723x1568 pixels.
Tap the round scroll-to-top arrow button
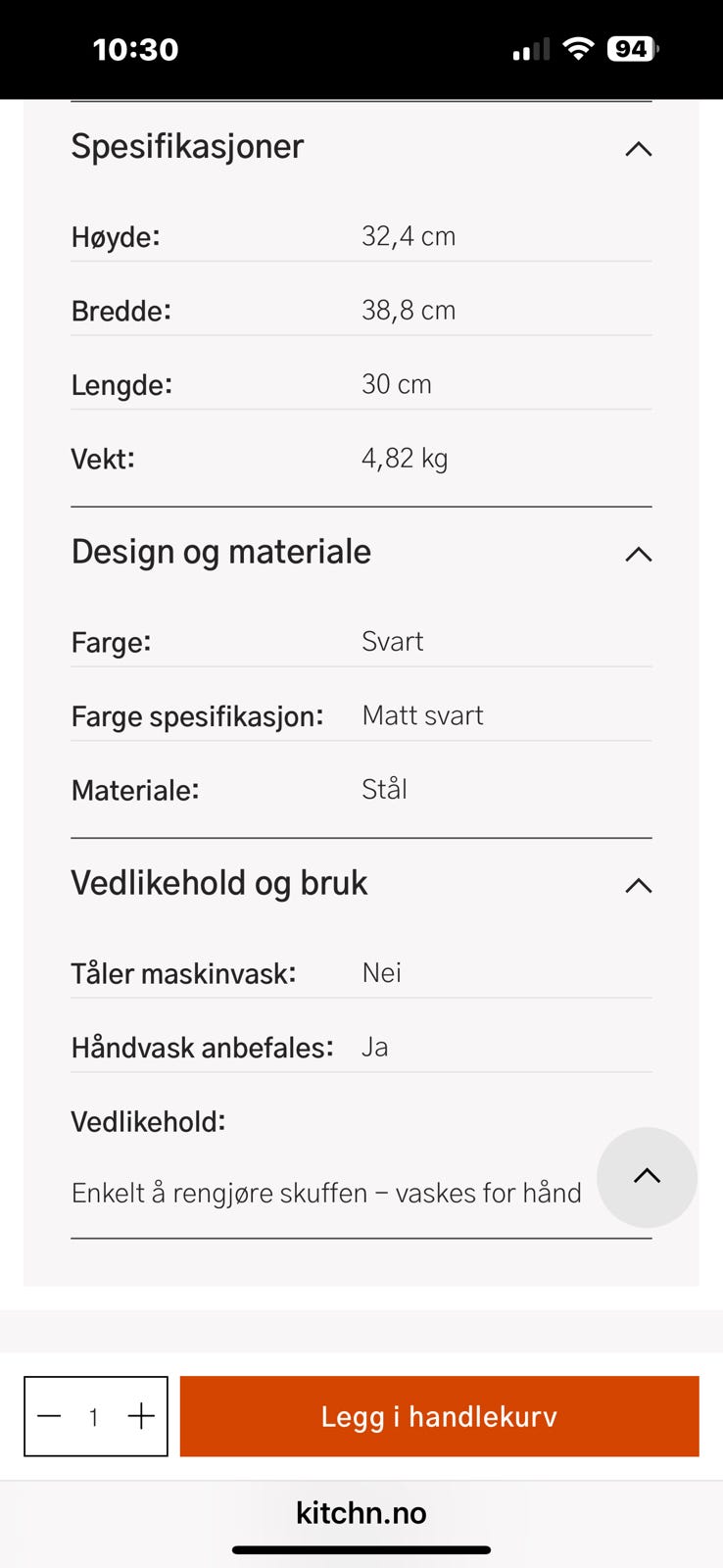(647, 1177)
